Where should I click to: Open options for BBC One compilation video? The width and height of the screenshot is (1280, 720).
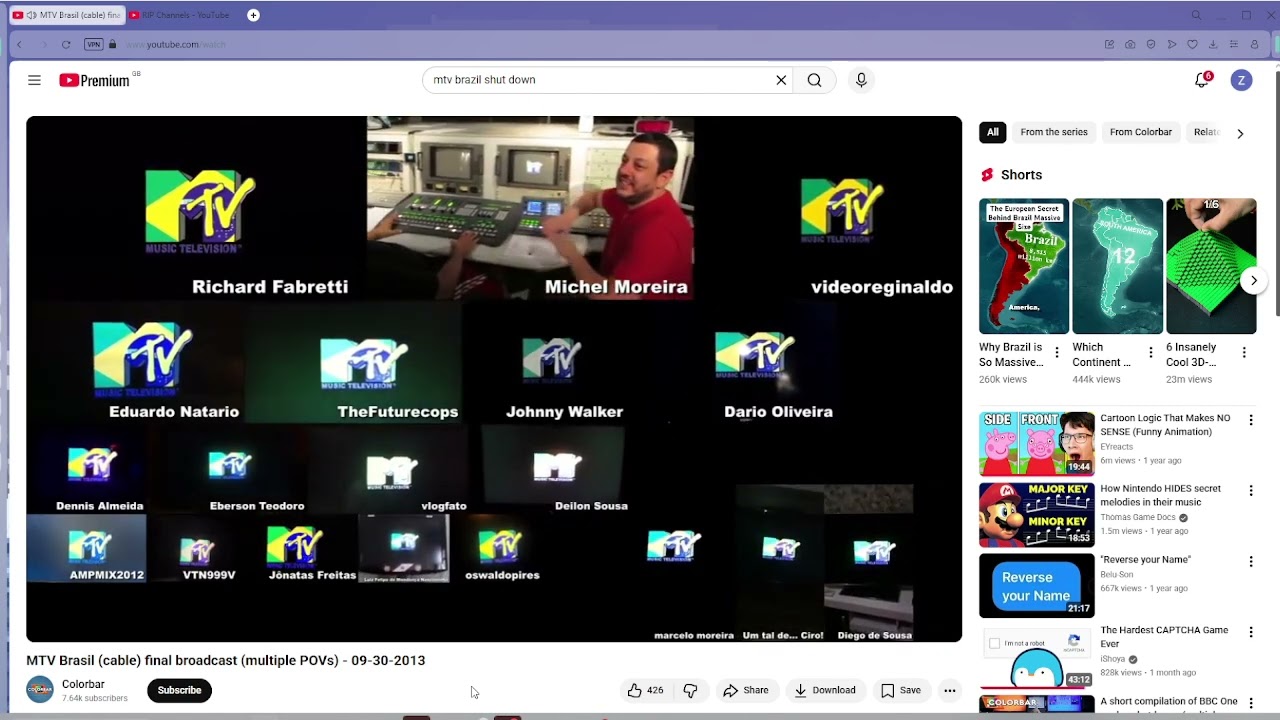[1250, 703]
